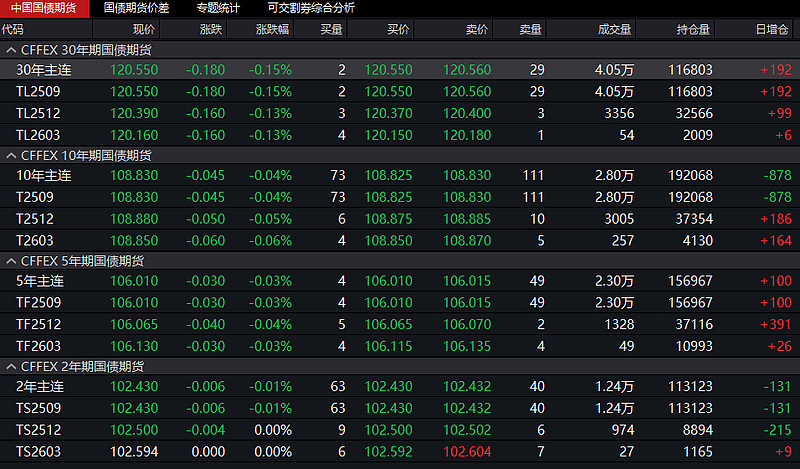Switch to the 中国国债期货 tab
Screen dimensions: 800x469
point(44,8)
